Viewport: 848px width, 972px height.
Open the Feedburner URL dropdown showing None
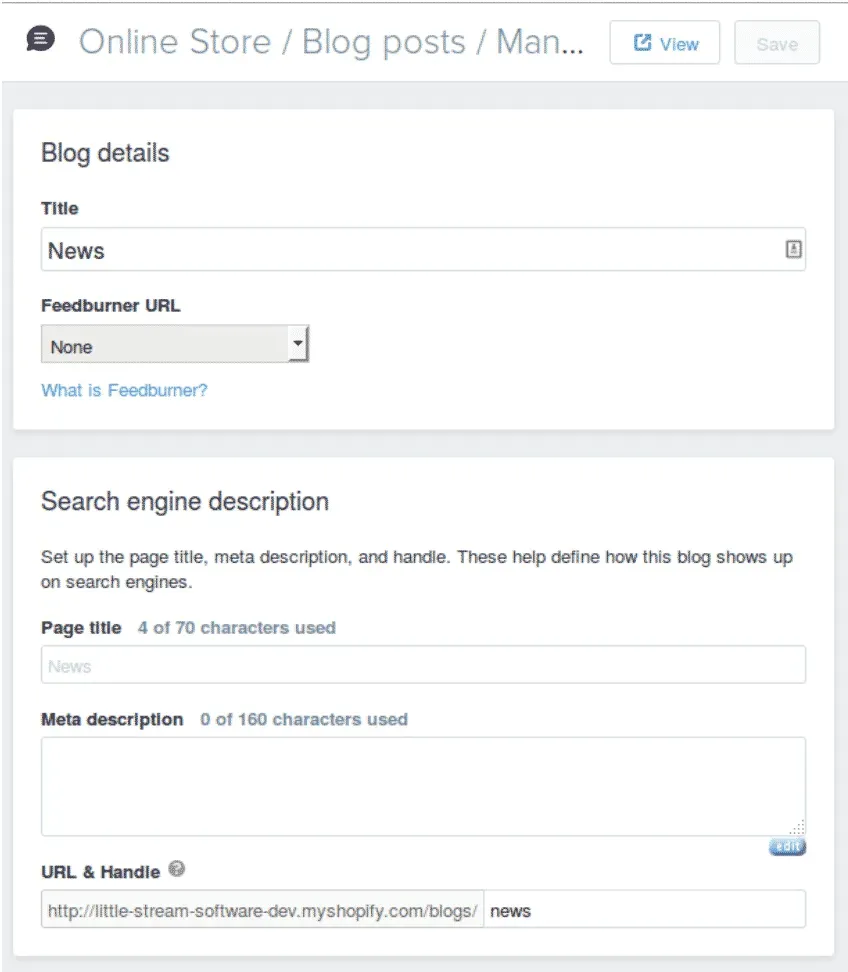175,343
